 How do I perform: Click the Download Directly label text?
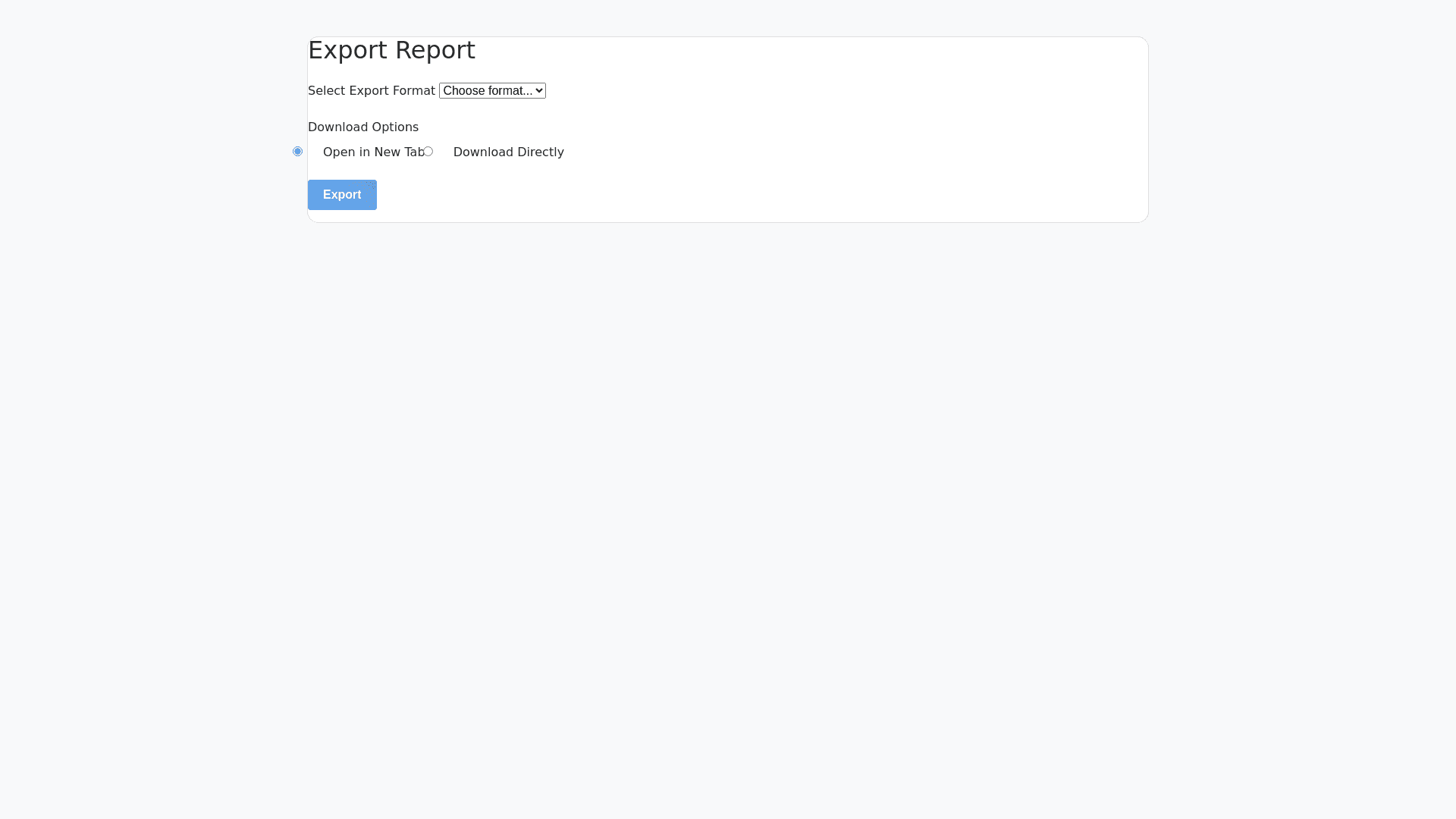coord(508,152)
